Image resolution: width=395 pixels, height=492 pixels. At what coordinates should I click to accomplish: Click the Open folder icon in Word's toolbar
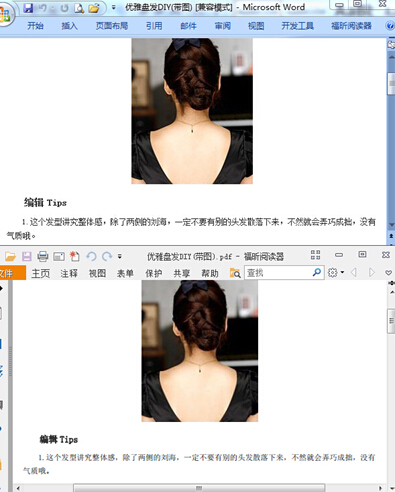[94, 8]
